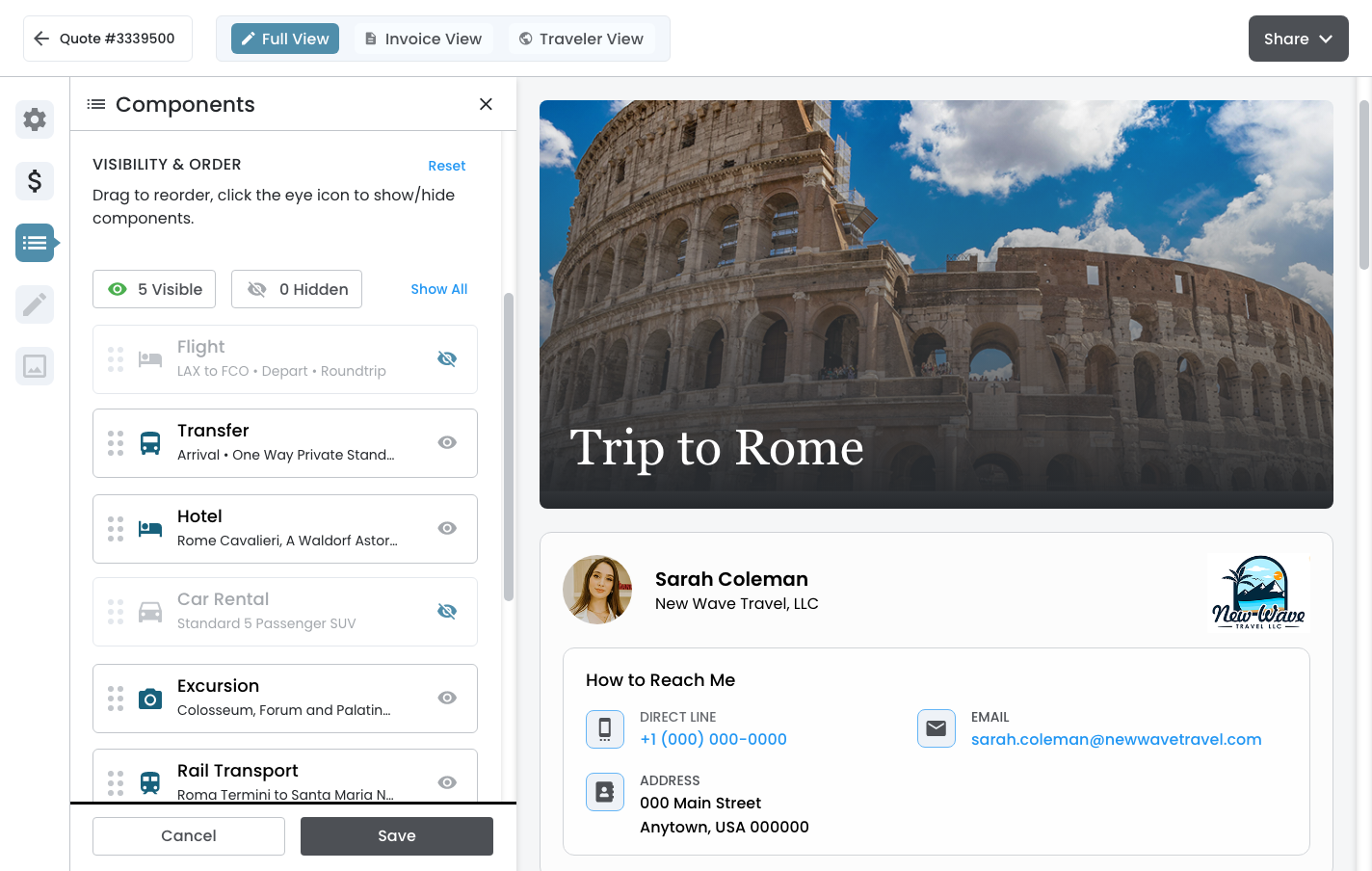Click the email envelope icon

[936, 728]
